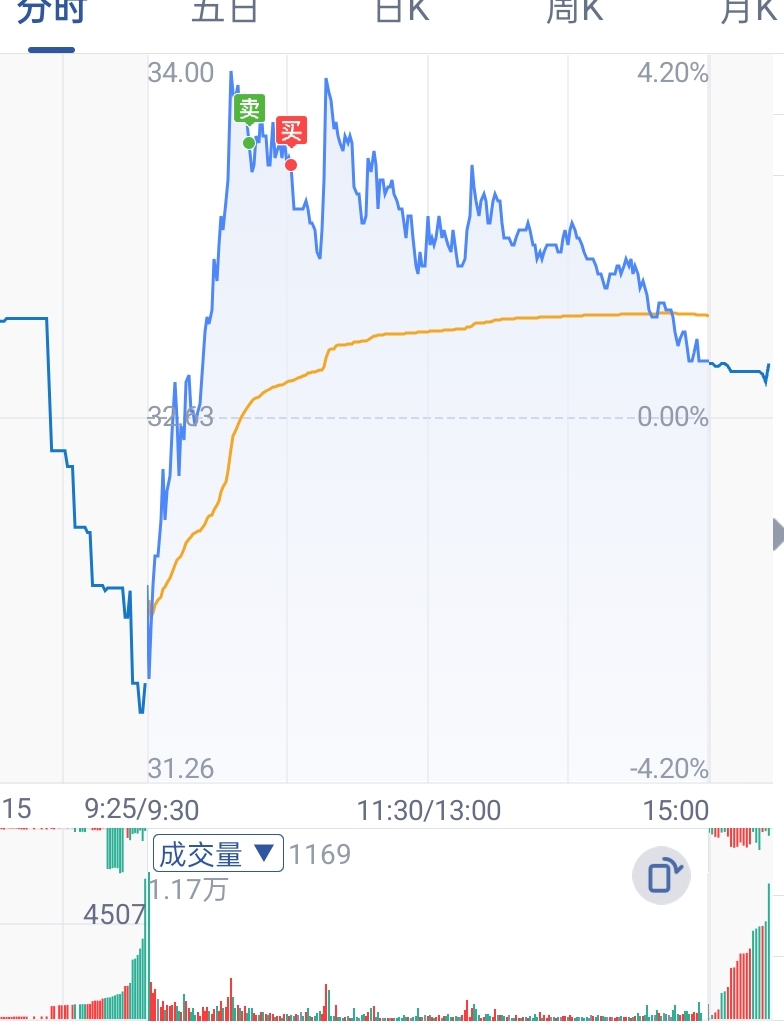Tap the red 买 buy marker
Viewport: 784px width, 1033px height.
(291, 131)
